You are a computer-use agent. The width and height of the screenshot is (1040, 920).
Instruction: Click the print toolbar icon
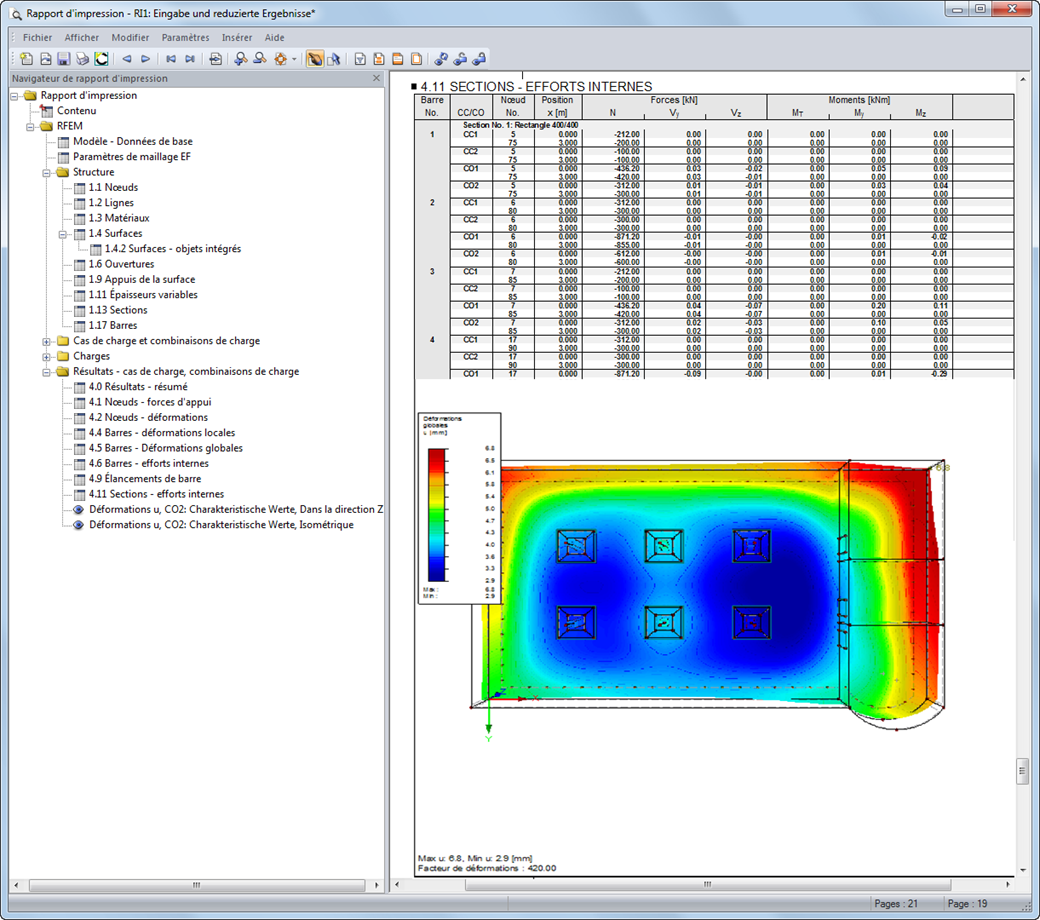point(82,59)
